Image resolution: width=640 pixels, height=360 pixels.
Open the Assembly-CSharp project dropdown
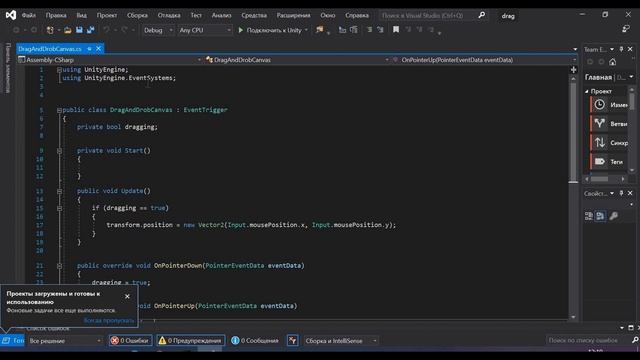point(109,60)
